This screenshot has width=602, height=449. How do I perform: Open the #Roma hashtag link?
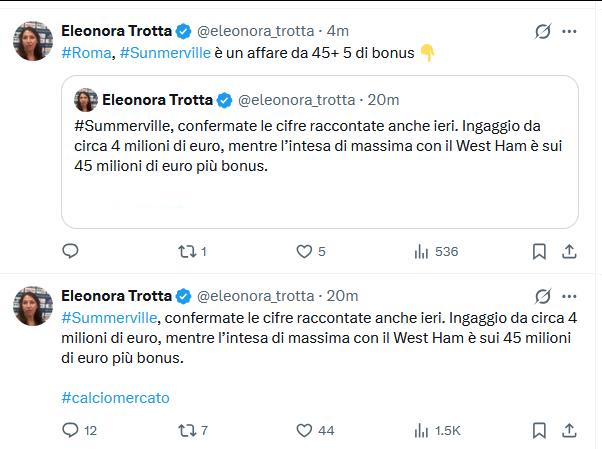pyautogui.click(x=86, y=53)
